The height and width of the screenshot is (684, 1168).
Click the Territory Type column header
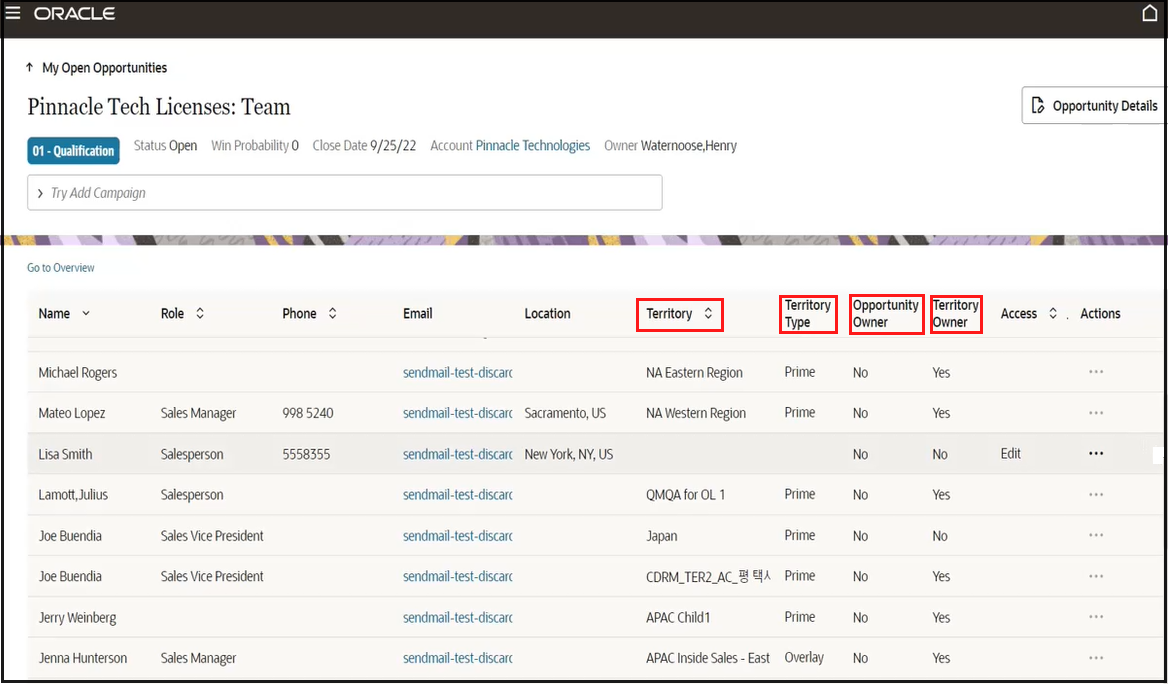click(807, 314)
